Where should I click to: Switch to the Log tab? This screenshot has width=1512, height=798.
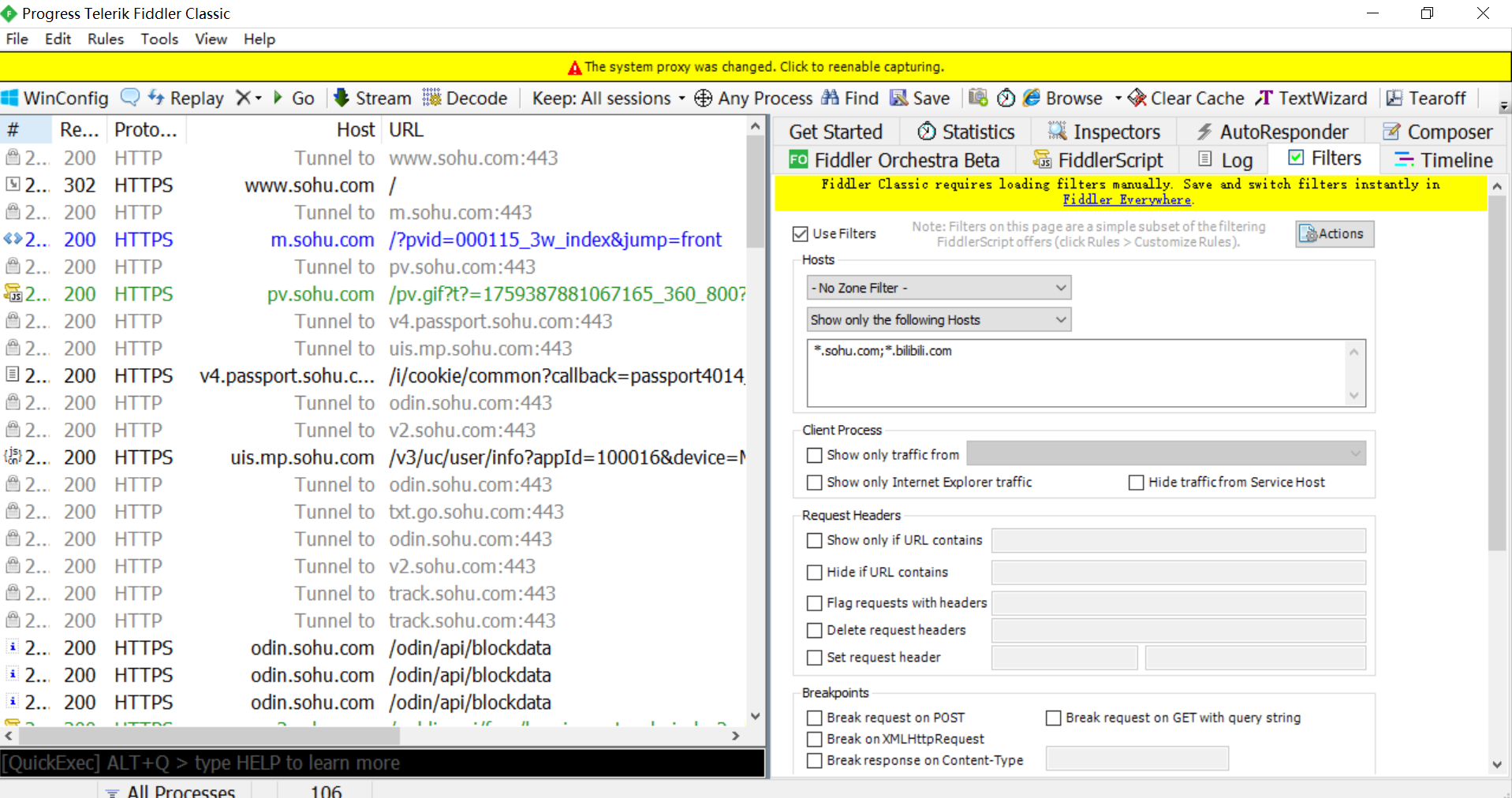[1225, 160]
